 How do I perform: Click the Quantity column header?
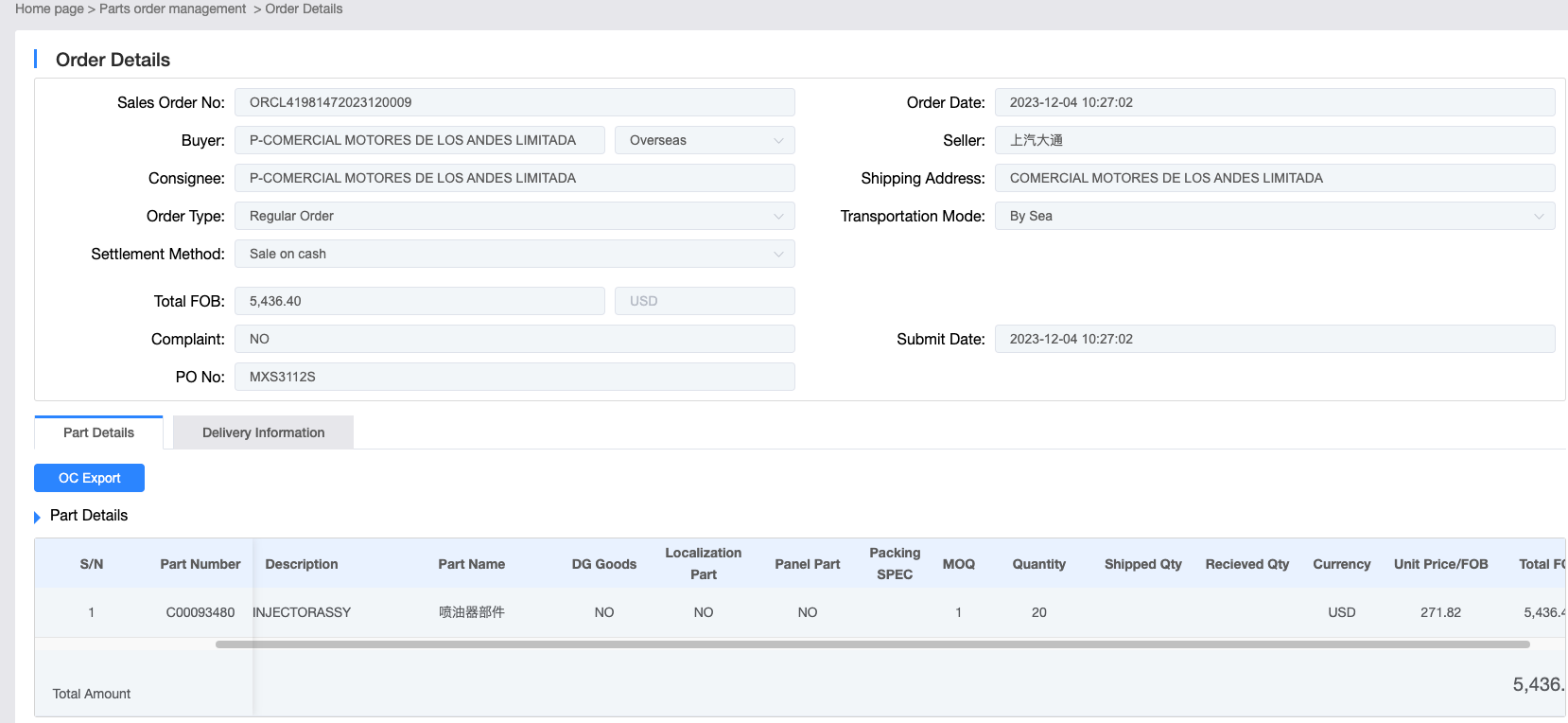(x=1038, y=564)
